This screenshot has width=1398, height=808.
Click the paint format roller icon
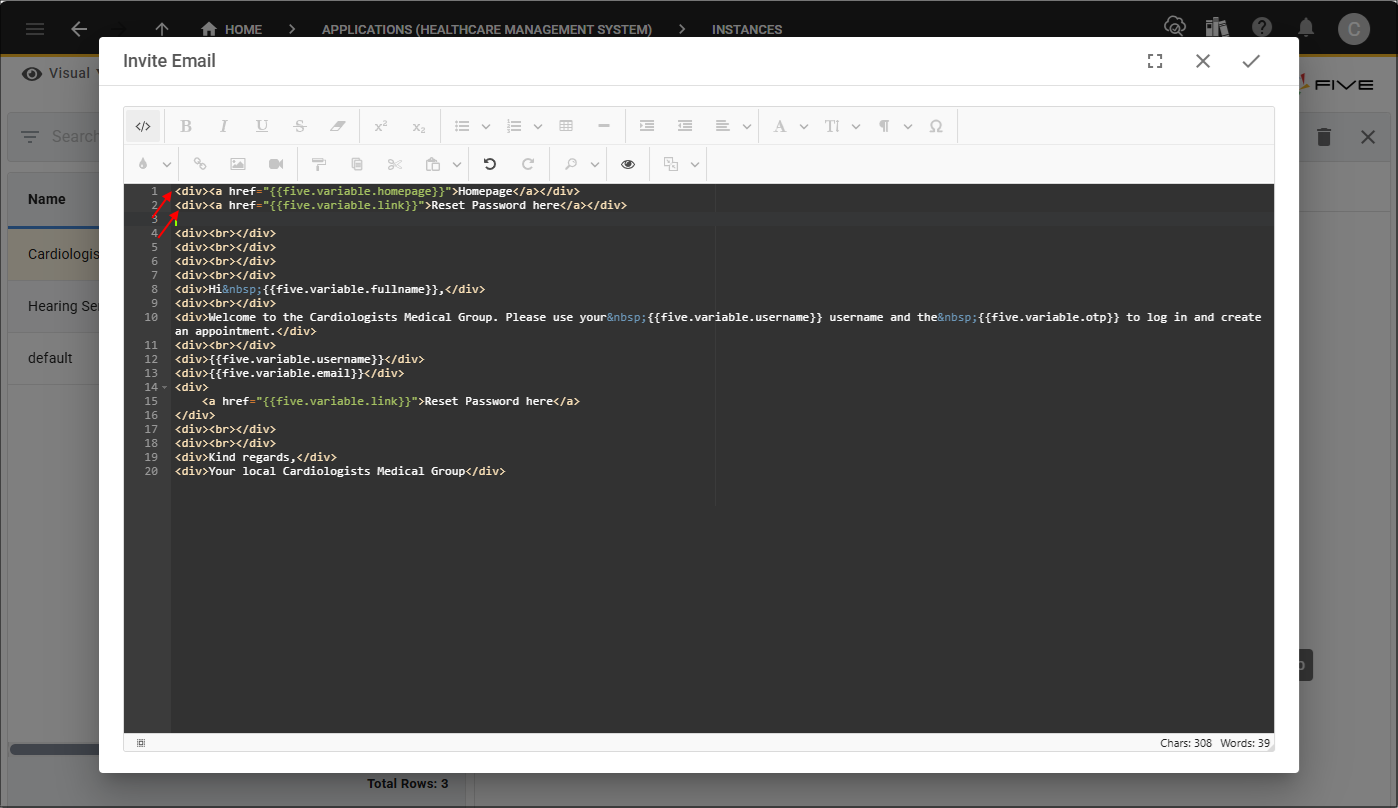pos(319,164)
